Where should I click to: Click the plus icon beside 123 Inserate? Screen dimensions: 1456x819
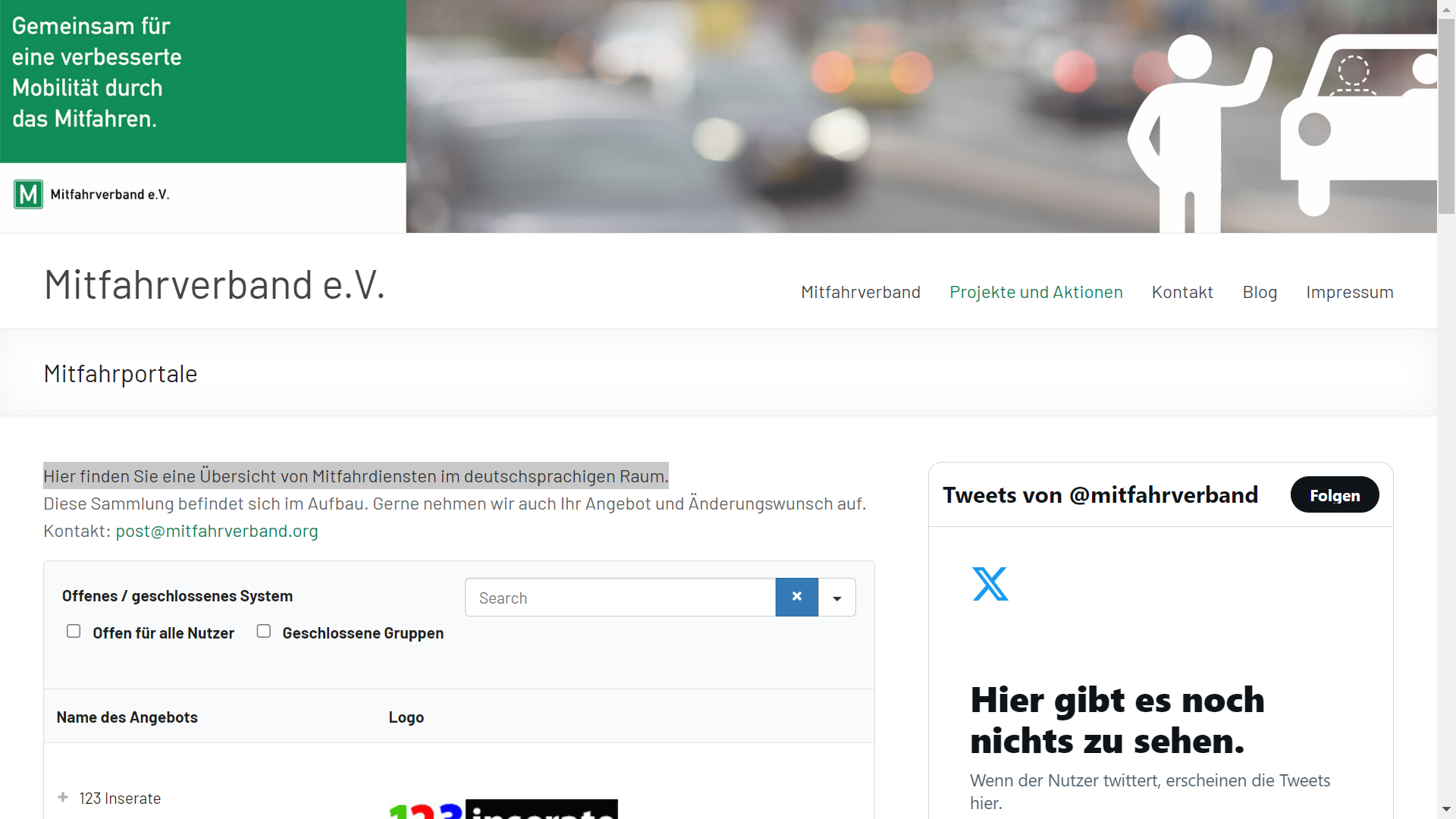pos(63,798)
